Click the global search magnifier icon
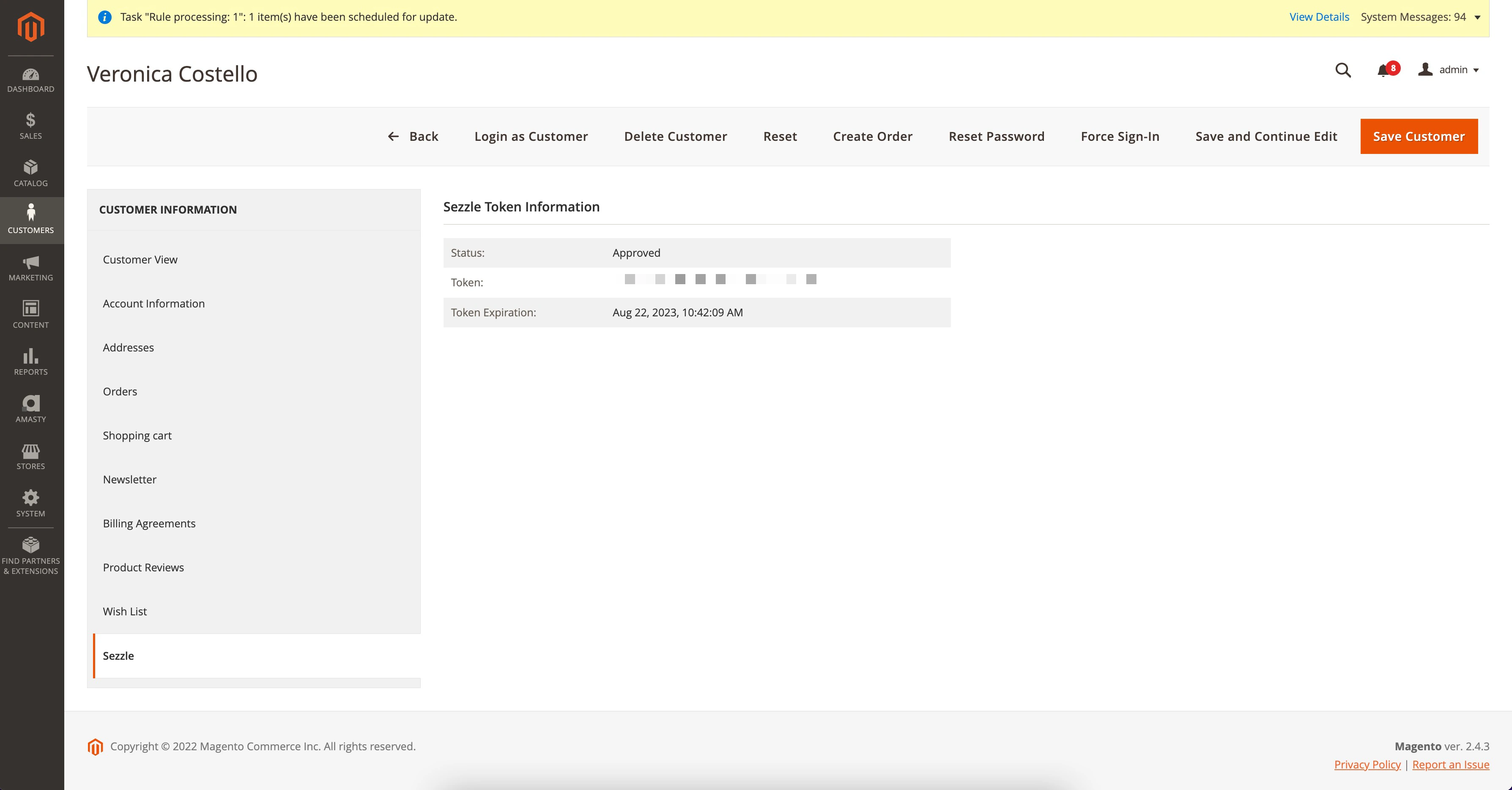 tap(1343, 71)
